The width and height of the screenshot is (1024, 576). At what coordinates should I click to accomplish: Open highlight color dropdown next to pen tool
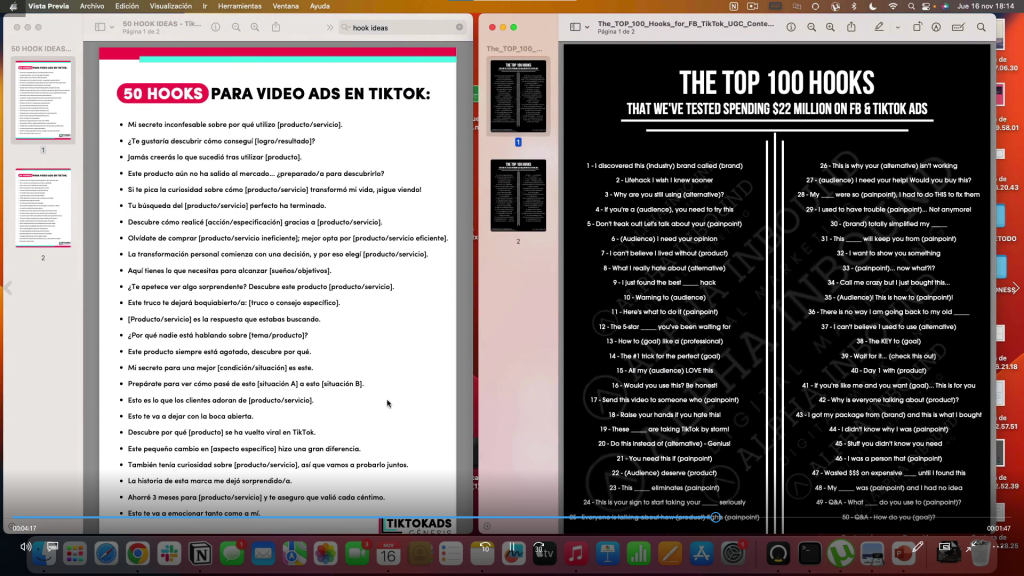(x=897, y=27)
